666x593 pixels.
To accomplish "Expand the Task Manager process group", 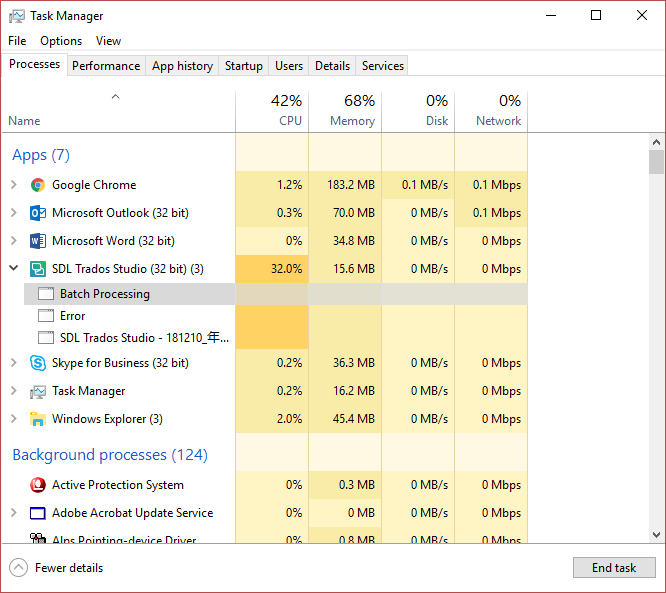I will (x=14, y=390).
